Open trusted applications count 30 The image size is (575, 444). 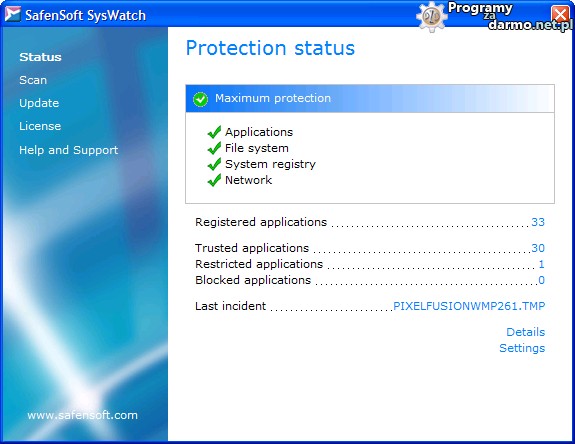(538, 248)
